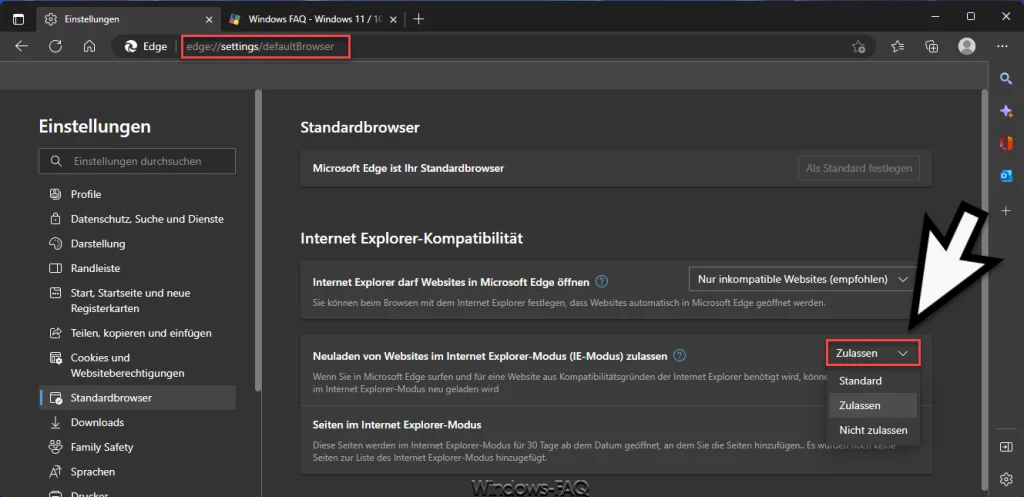Add a sidebar app with plus

(1006, 210)
